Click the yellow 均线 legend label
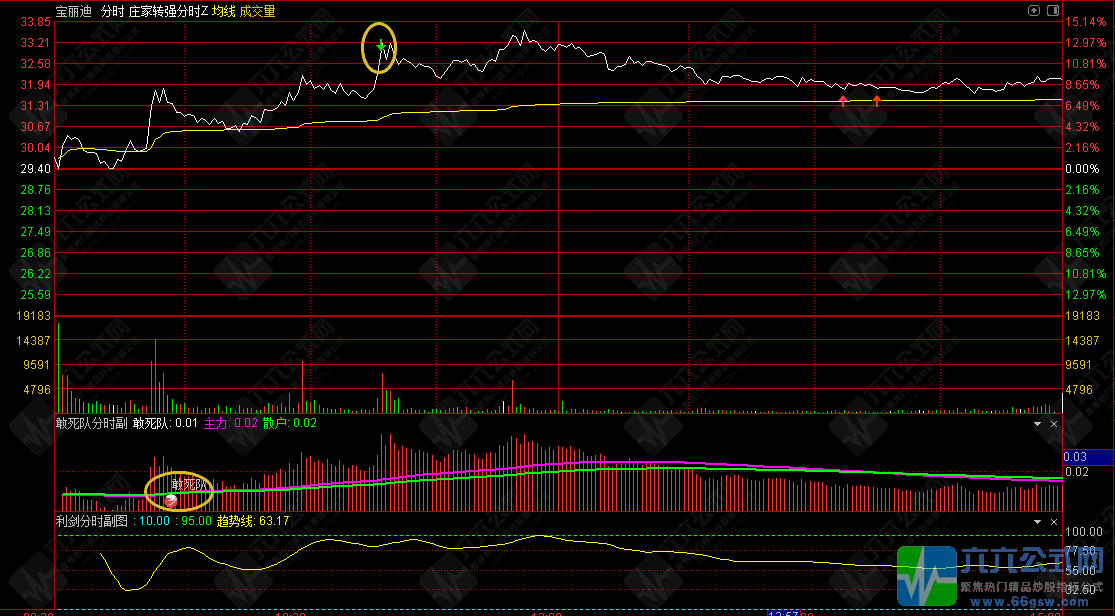Image resolution: width=1115 pixels, height=616 pixels. click(223, 12)
